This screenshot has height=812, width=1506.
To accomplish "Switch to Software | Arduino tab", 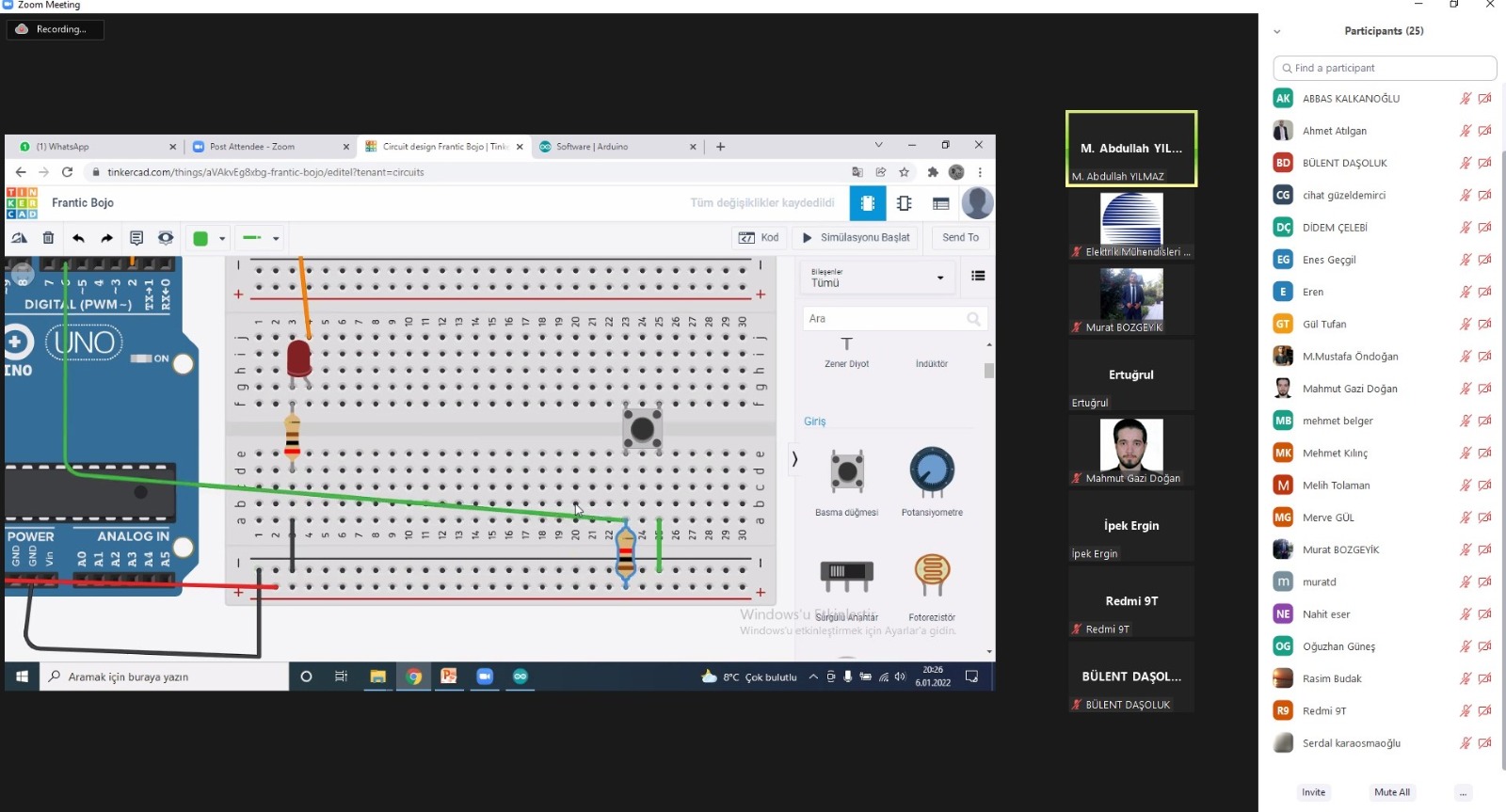I will coord(617,147).
